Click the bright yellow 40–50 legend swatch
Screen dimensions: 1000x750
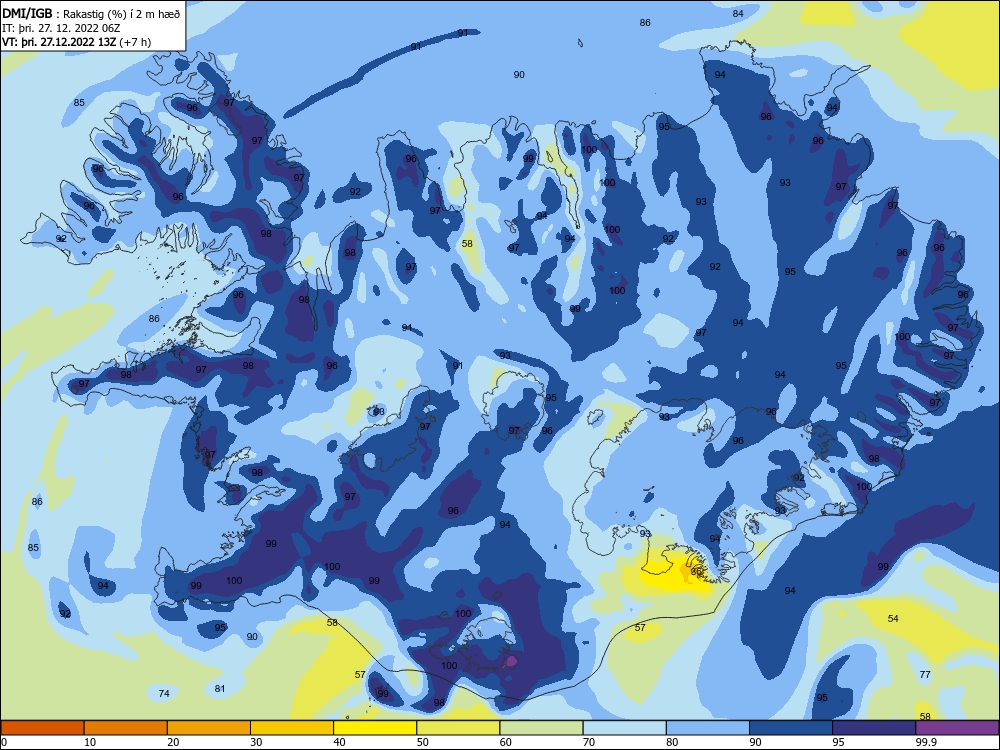tap(375, 728)
